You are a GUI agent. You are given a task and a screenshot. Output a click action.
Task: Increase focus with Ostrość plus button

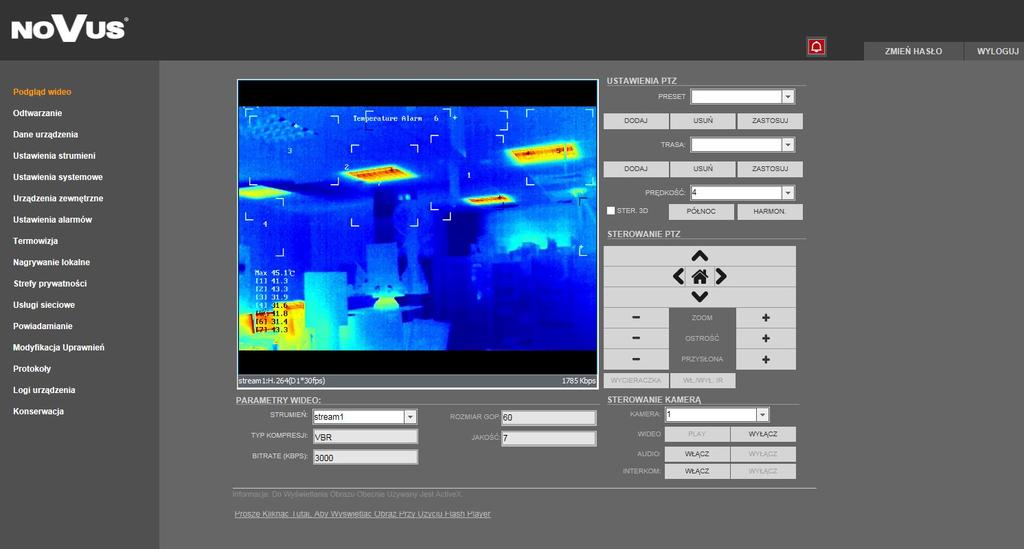765,339
